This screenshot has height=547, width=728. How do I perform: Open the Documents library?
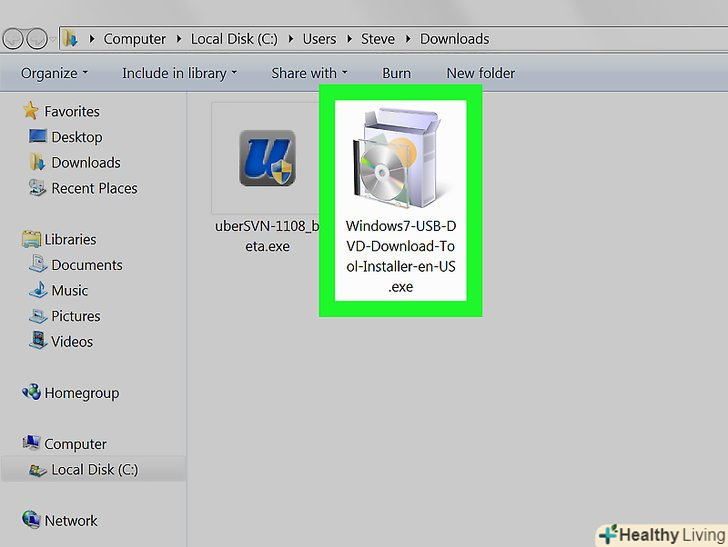(x=87, y=265)
